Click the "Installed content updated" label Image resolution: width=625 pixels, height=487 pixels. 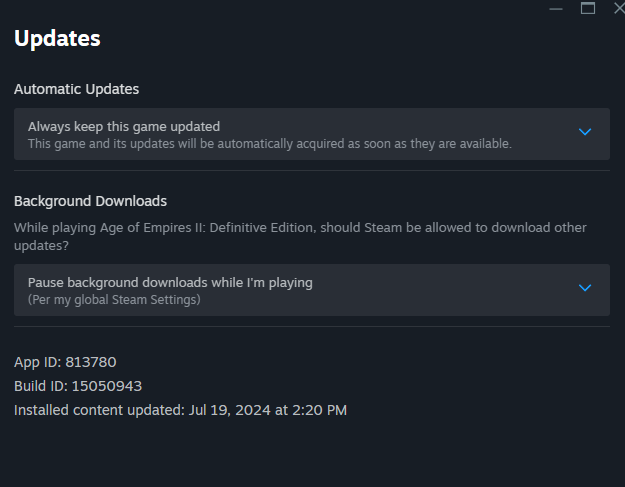[99, 409]
